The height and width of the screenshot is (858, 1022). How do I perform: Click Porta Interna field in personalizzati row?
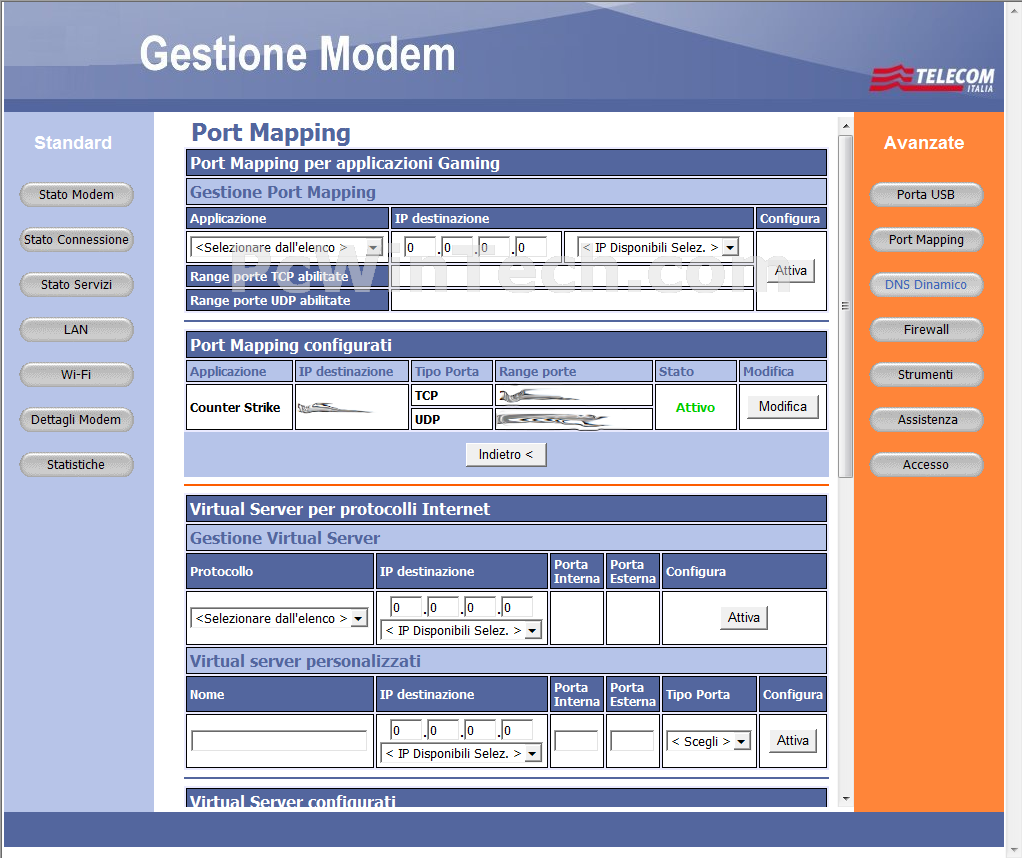[x=576, y=741]
